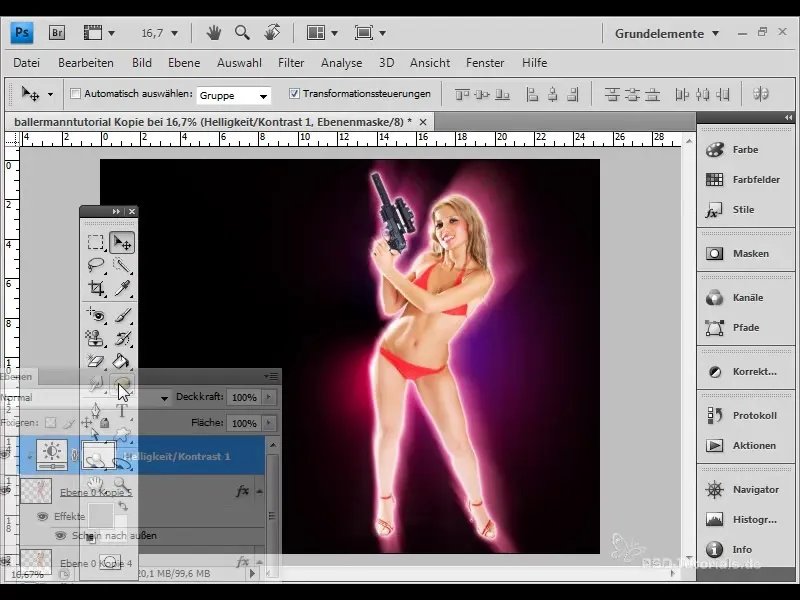Select the Move tool in the toolbox
This screenshot has width=800, height=600.
(x=122, y=242)
